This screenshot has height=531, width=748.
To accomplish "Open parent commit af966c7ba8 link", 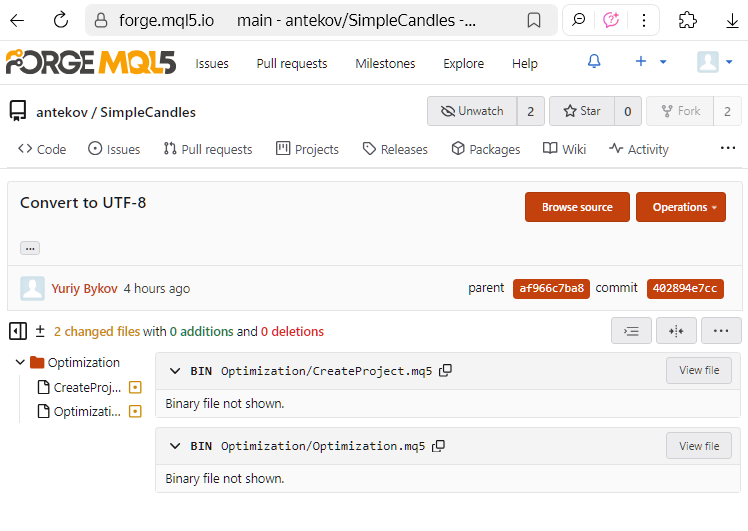I will pos(551,289).
